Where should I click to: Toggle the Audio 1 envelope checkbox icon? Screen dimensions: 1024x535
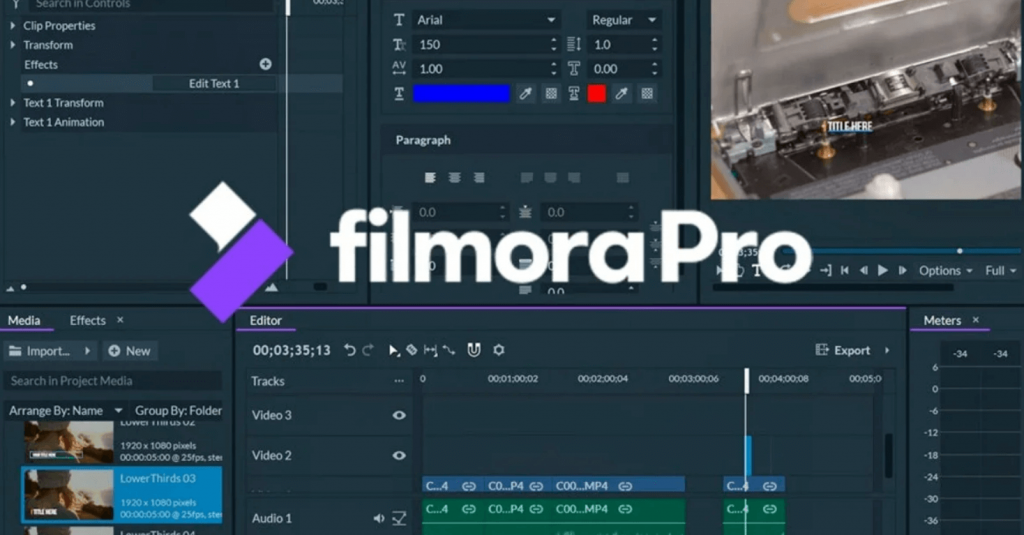pyautogui.click(x=399, y=519)
